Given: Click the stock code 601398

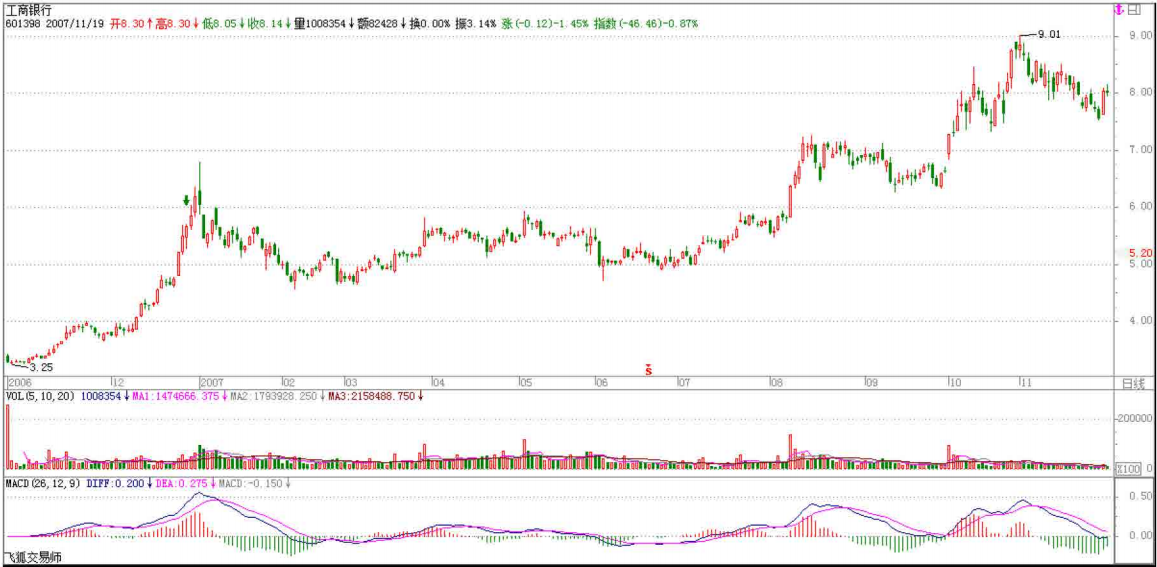Looking at the screenshot, I should [x=24, y=22].
